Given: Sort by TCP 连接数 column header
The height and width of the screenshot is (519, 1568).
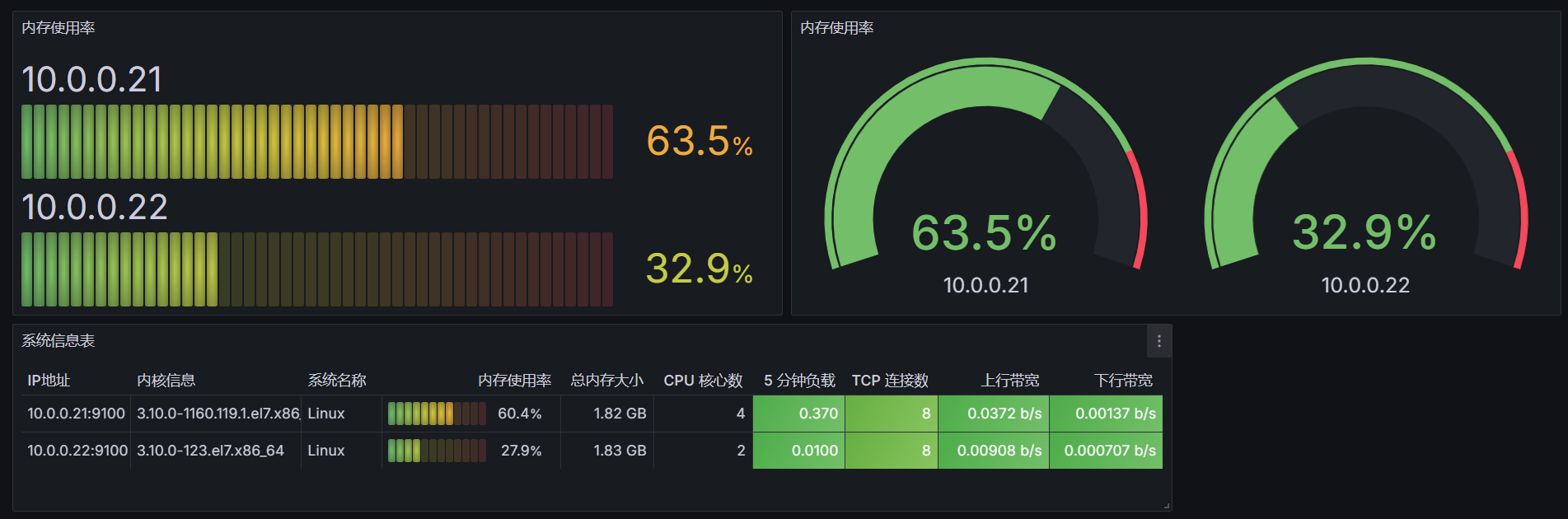Looking at the screenshot, I should coord(890,381).
